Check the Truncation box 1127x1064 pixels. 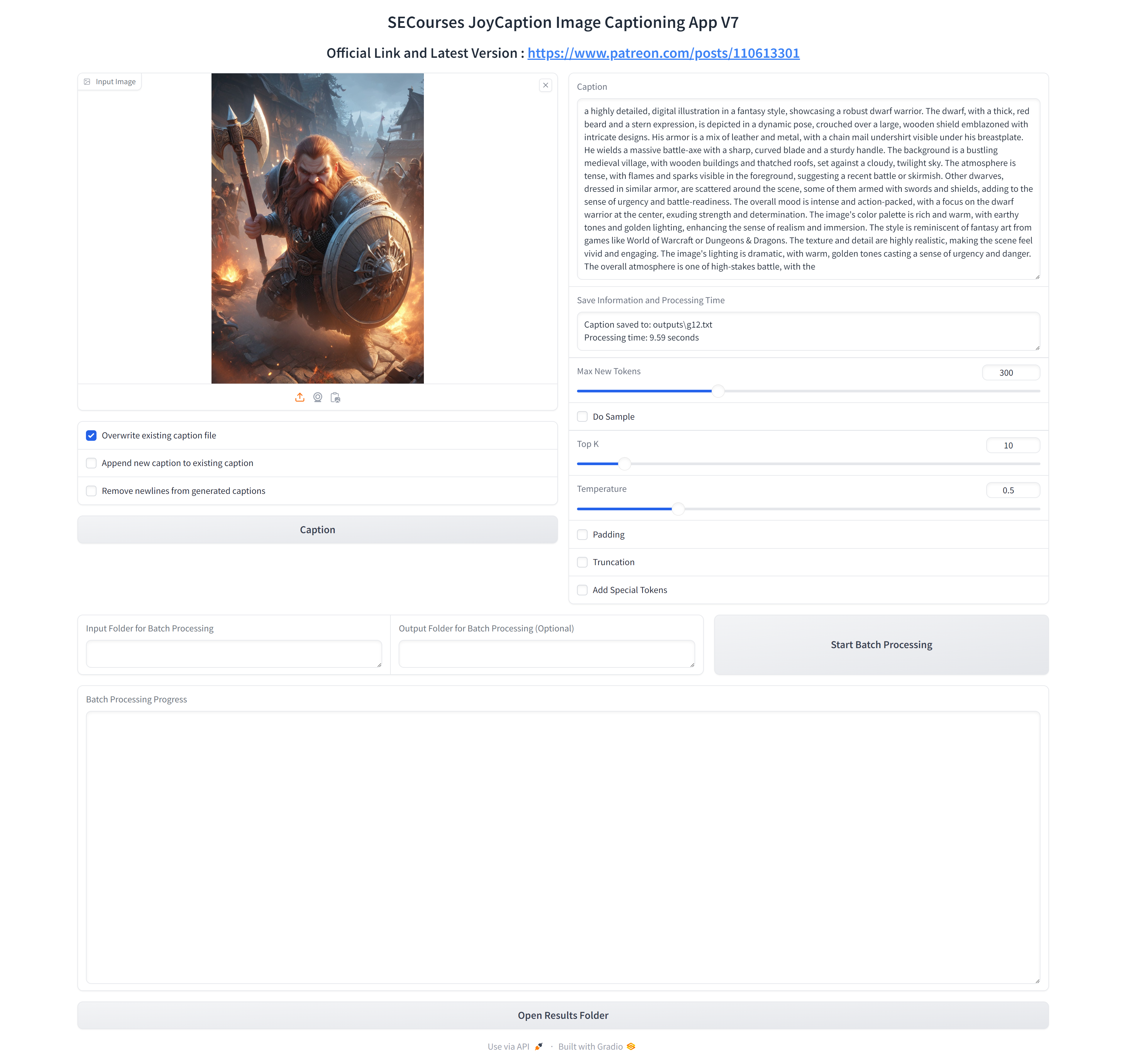click(x=583, y=562)
